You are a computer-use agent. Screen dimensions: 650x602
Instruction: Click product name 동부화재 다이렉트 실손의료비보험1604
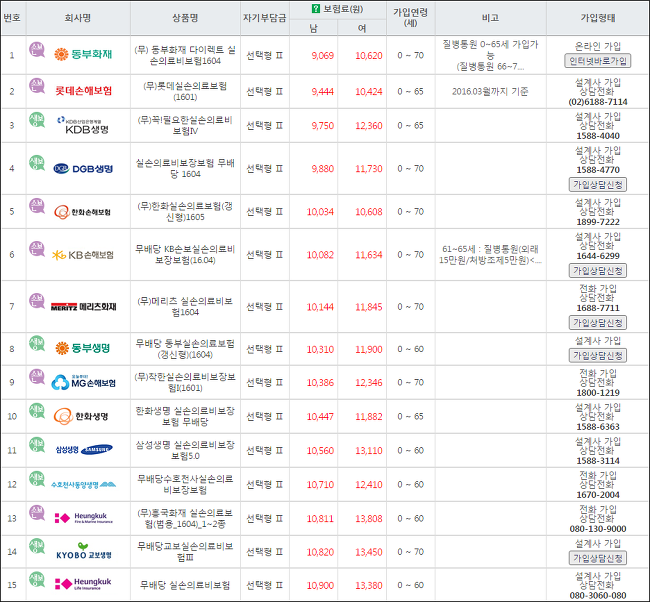tap(185, 55)
